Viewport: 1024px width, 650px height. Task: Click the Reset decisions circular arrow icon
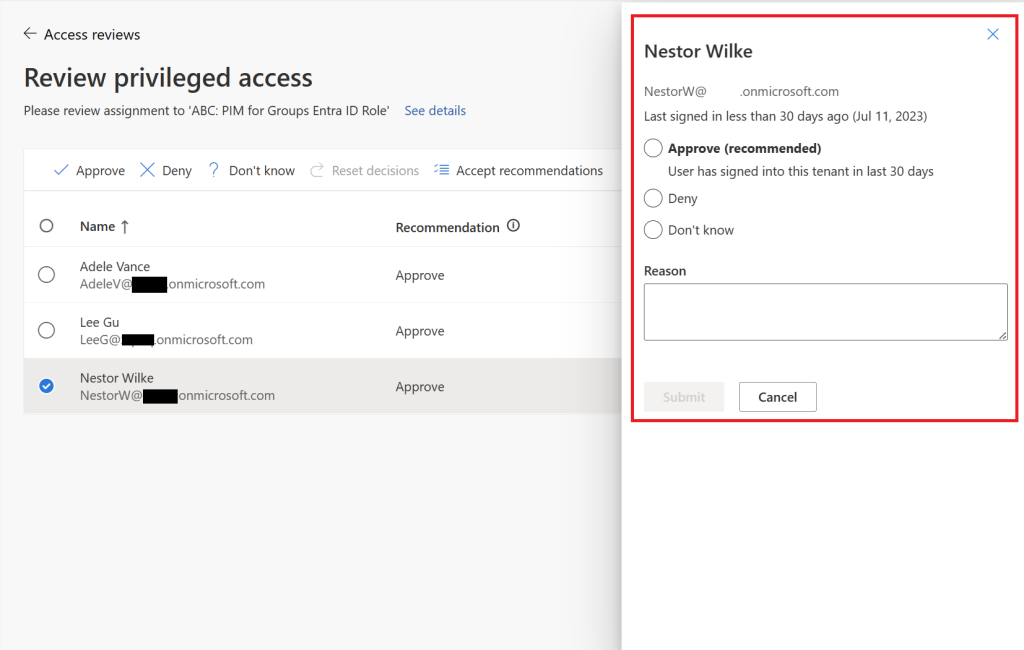tap(315, 170)
